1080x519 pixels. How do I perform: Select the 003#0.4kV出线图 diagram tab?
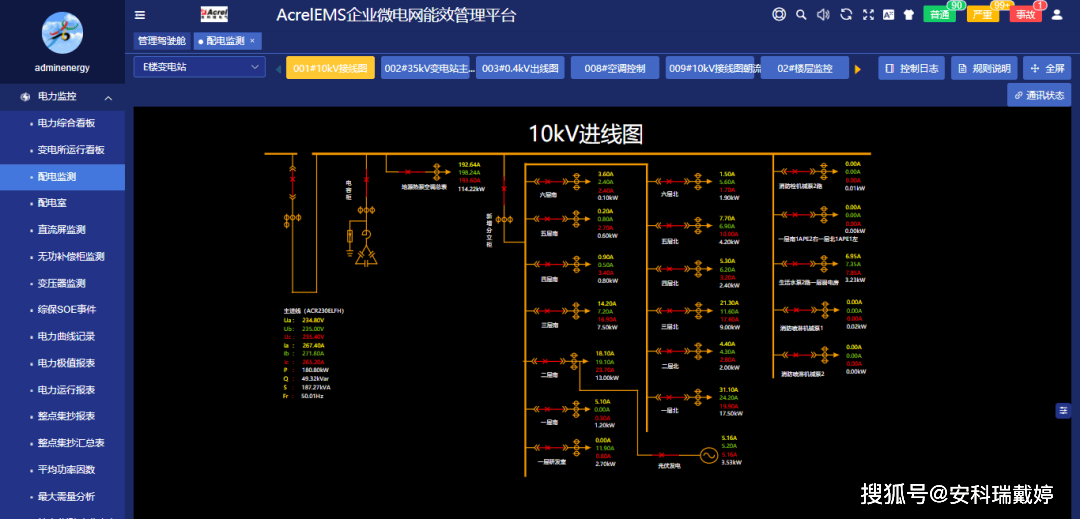(x=521, y=68)
